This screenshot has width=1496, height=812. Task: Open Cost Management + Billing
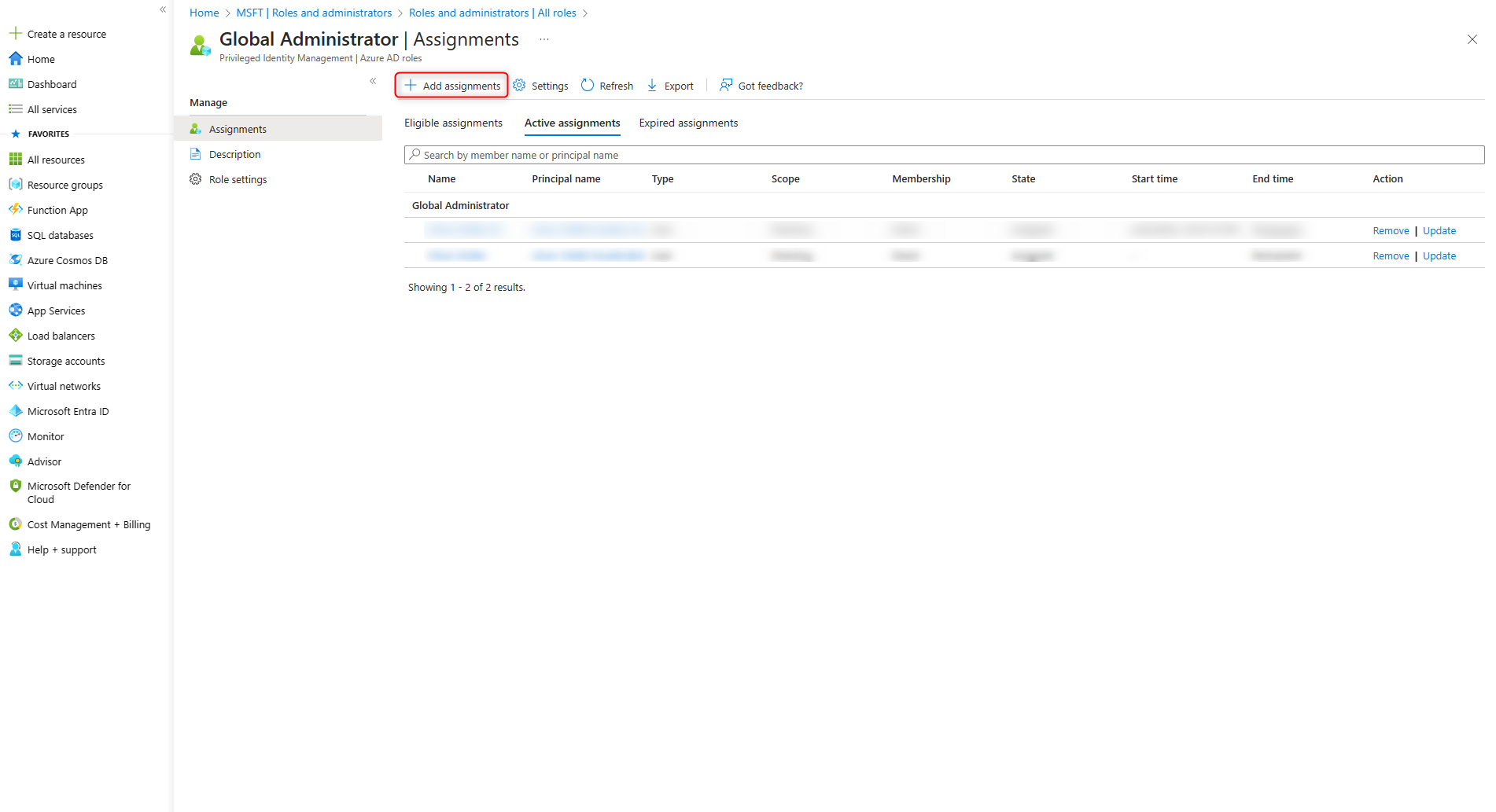point(89,524)
